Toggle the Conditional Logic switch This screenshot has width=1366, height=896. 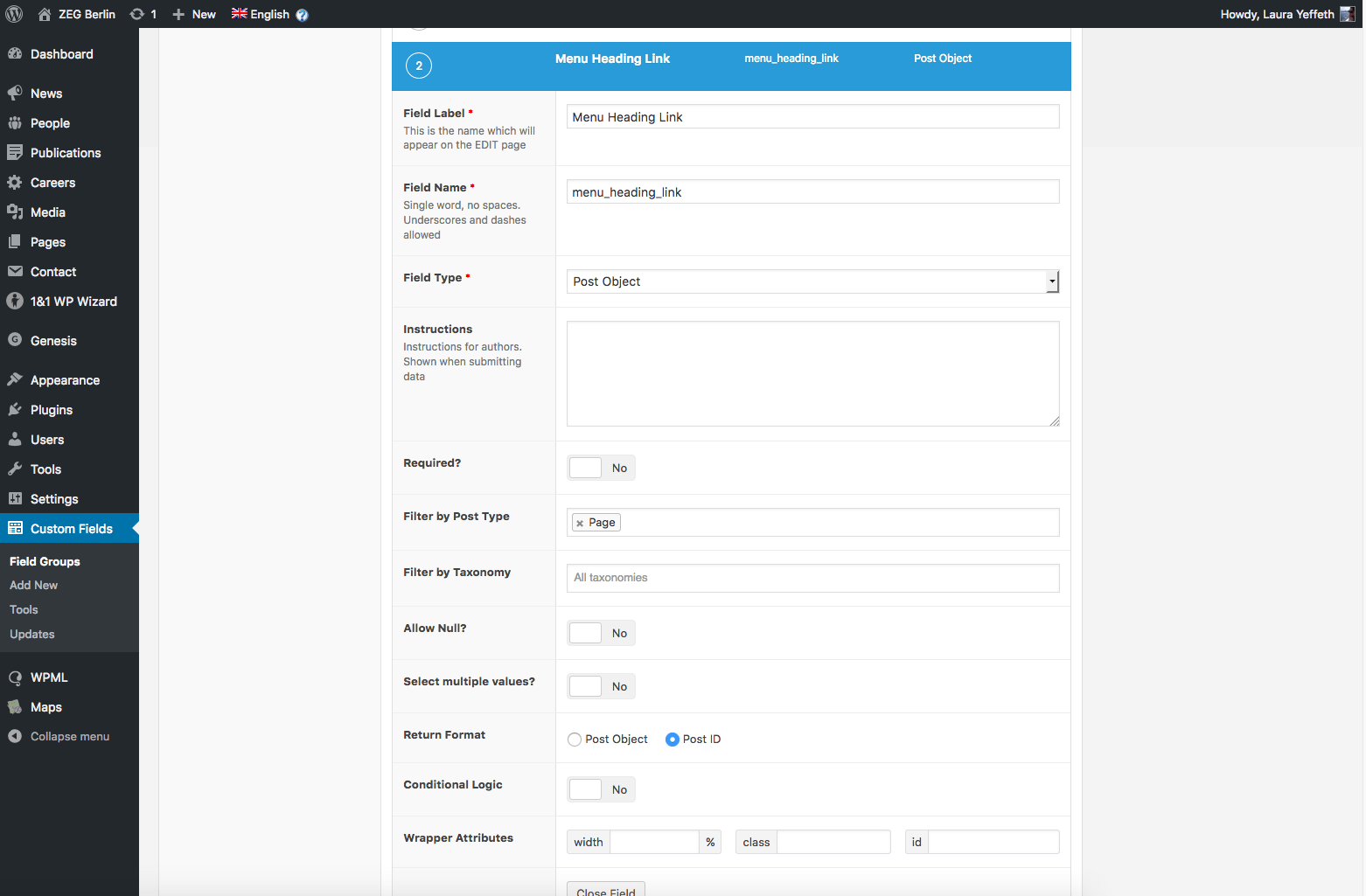point(601,789)
